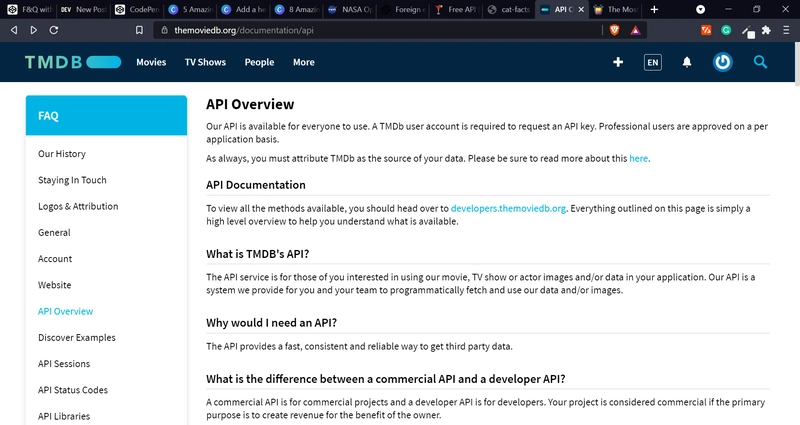
Task: Open API Libraries in the sidebar
Action: [x=64, y=416]
